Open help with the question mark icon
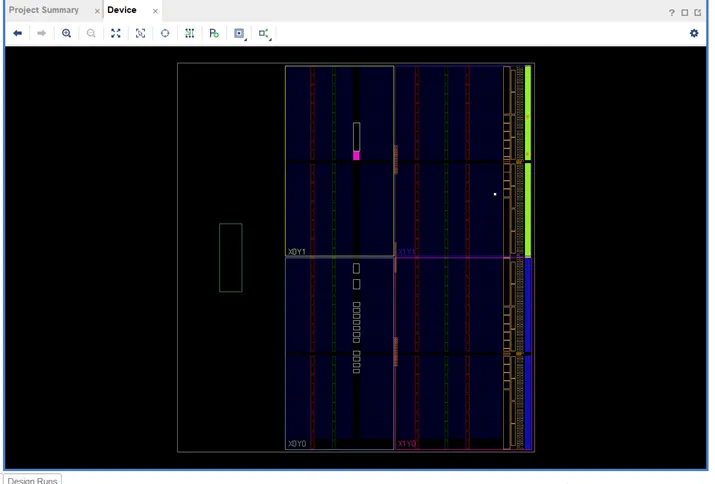 tap(671, 12)
